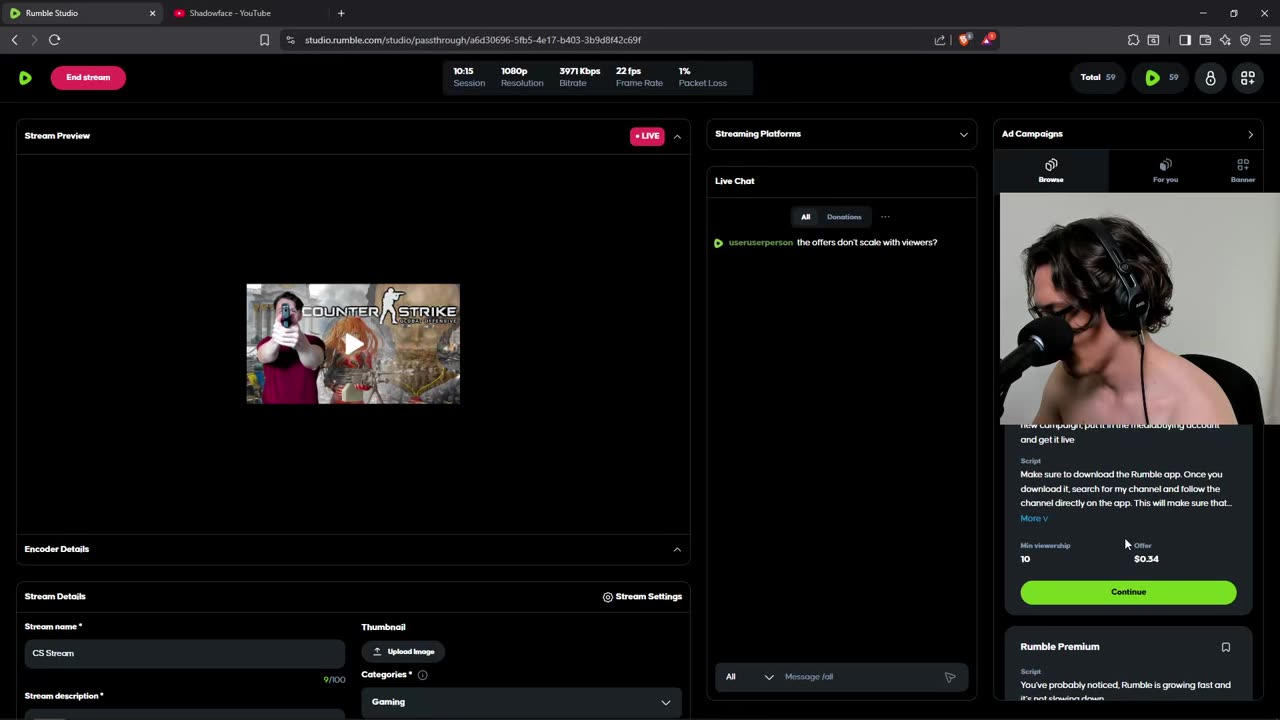Viewport: 1280px width, 720px height.
Task: Share the page via share icon
Action: [x=940, y=40]
